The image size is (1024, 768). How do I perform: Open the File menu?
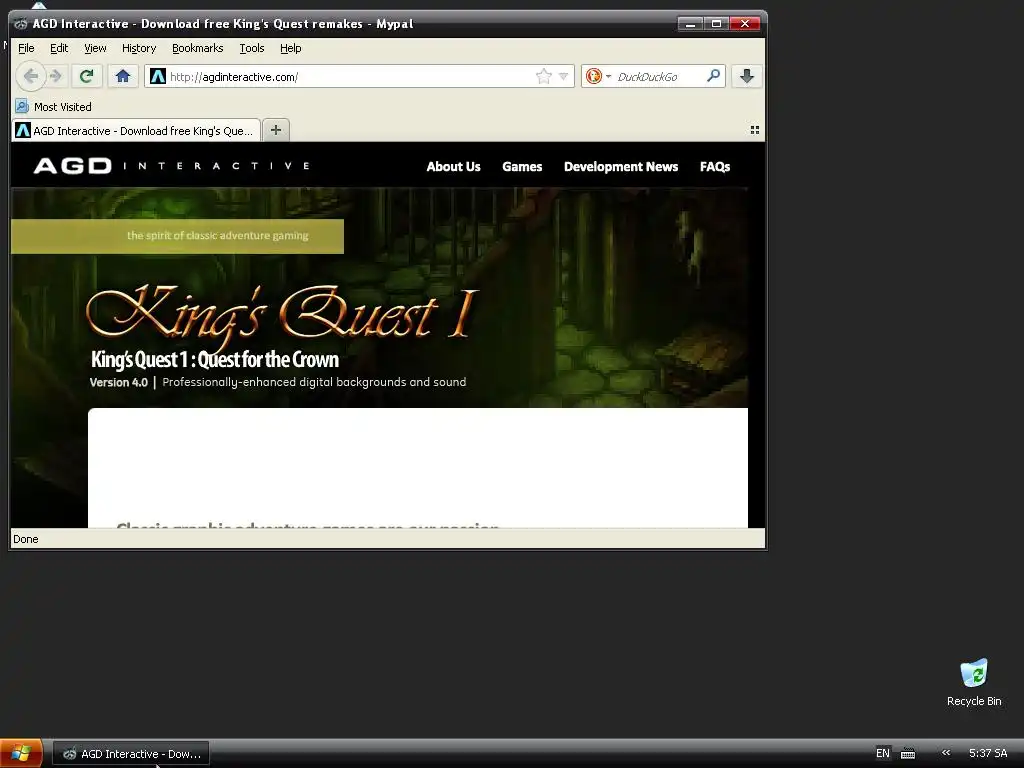click(x=26, y=48)
